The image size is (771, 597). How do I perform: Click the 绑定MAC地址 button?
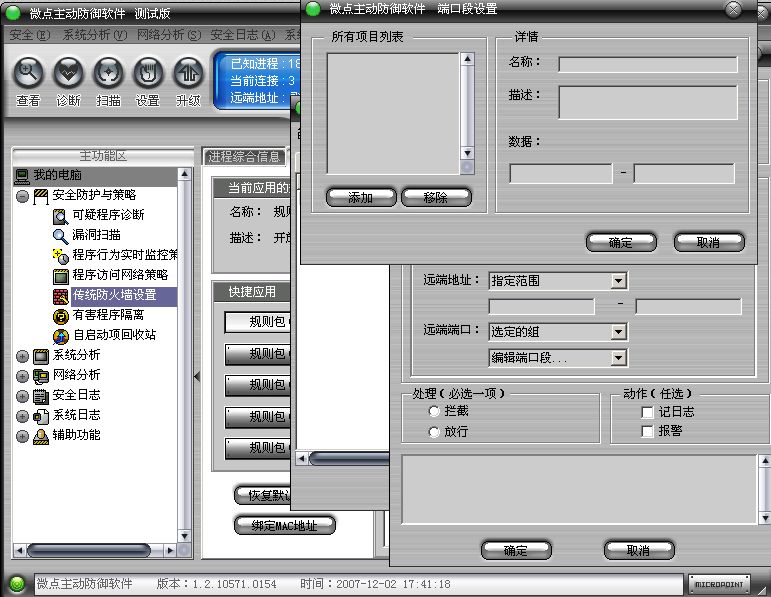click(x=284, y=525)
